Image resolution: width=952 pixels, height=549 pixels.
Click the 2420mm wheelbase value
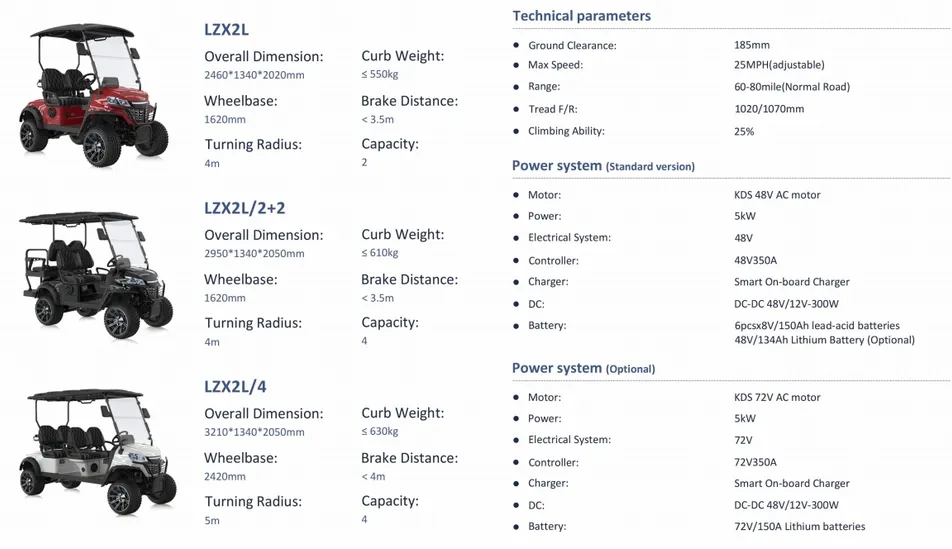click(x=225, y=476)
